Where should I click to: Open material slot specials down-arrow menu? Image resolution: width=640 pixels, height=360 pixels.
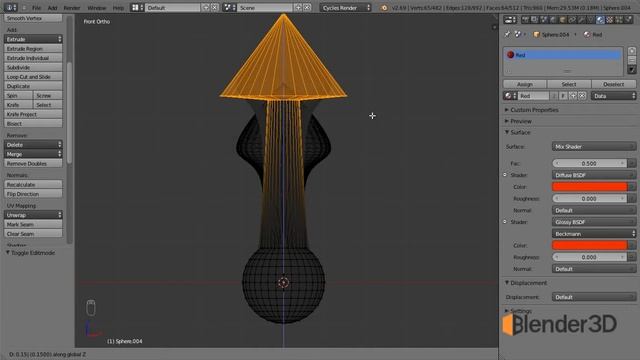tap(632, 69)
